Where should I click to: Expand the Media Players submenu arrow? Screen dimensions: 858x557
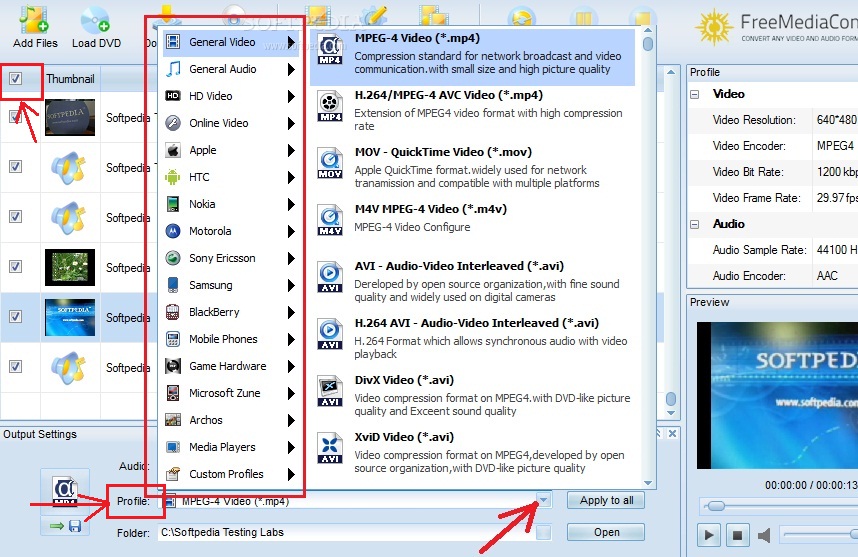pos(291,447)
